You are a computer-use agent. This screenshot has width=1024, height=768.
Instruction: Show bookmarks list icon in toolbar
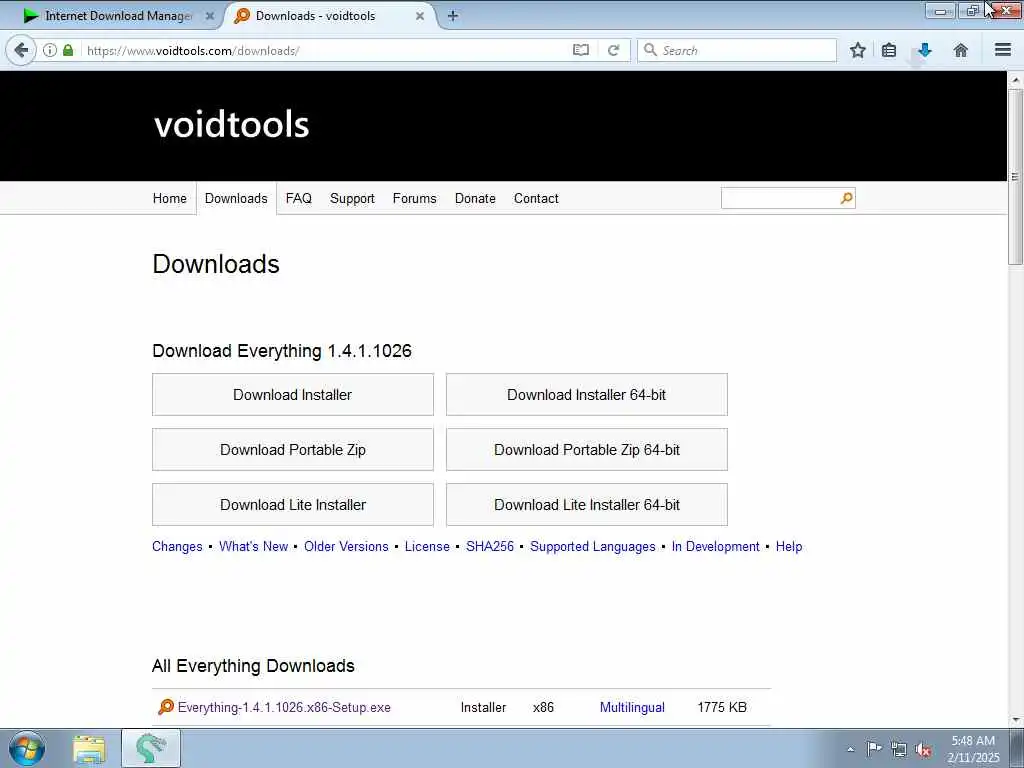pos(889,50)
